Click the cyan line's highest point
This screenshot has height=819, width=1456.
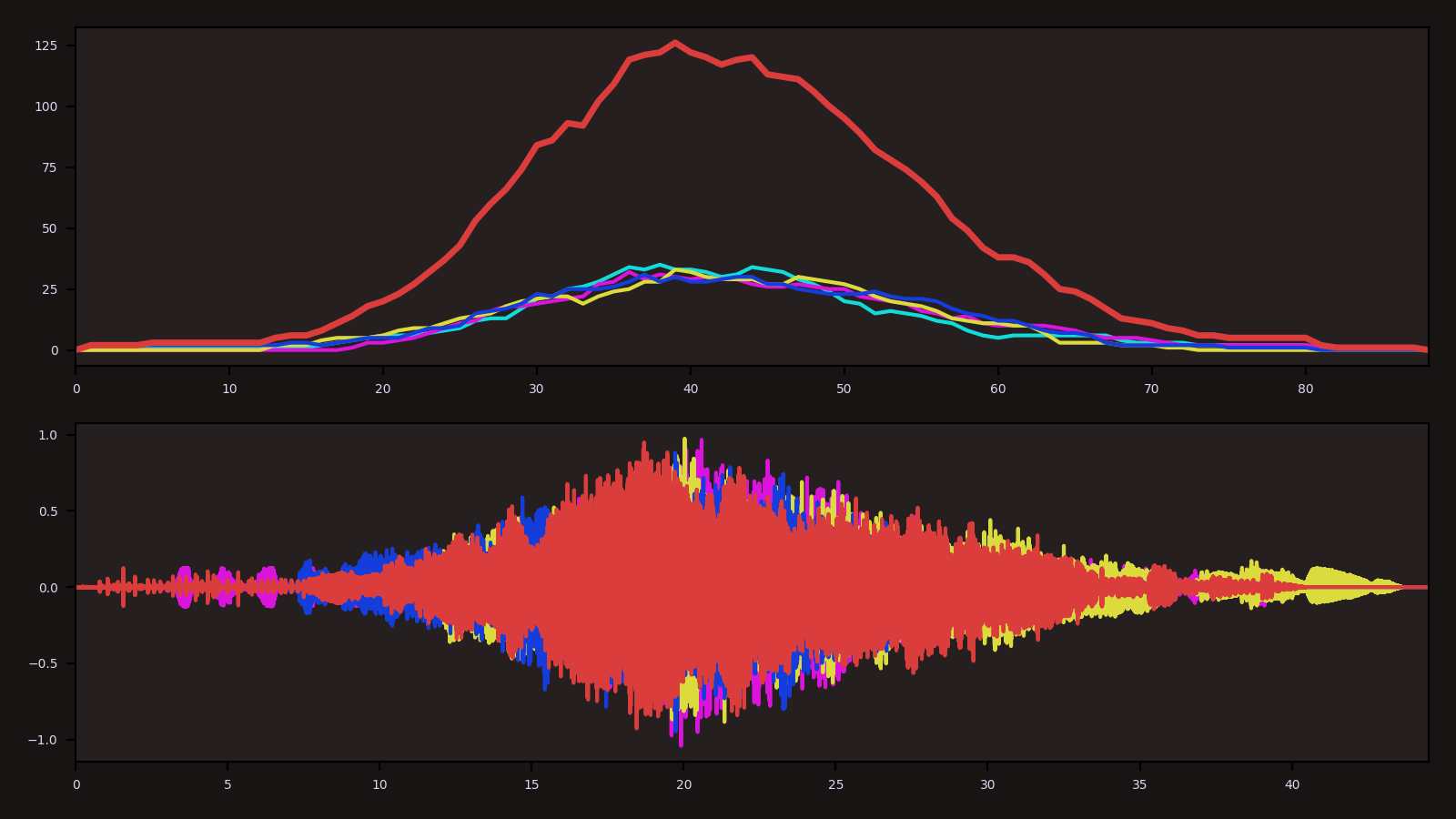click(660, 265)
